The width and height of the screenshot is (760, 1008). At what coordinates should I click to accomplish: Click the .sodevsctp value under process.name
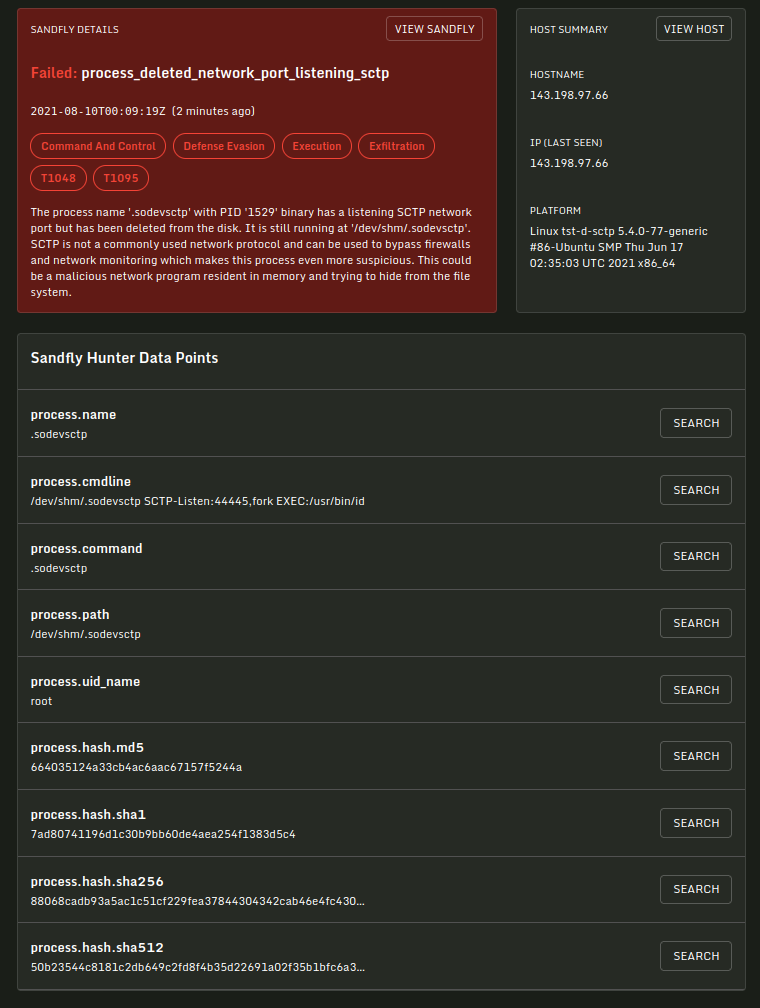[x=59, y=434]
